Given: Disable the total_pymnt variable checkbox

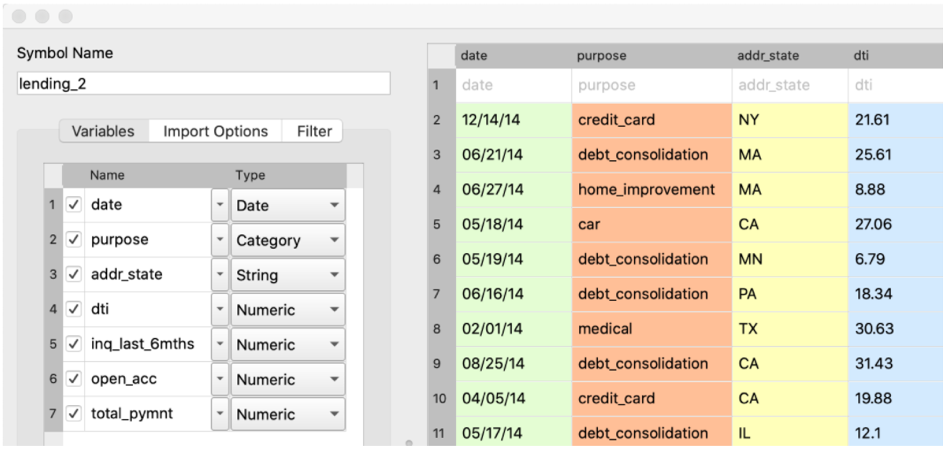Looking at the screenshot, I should click(73, 415).
